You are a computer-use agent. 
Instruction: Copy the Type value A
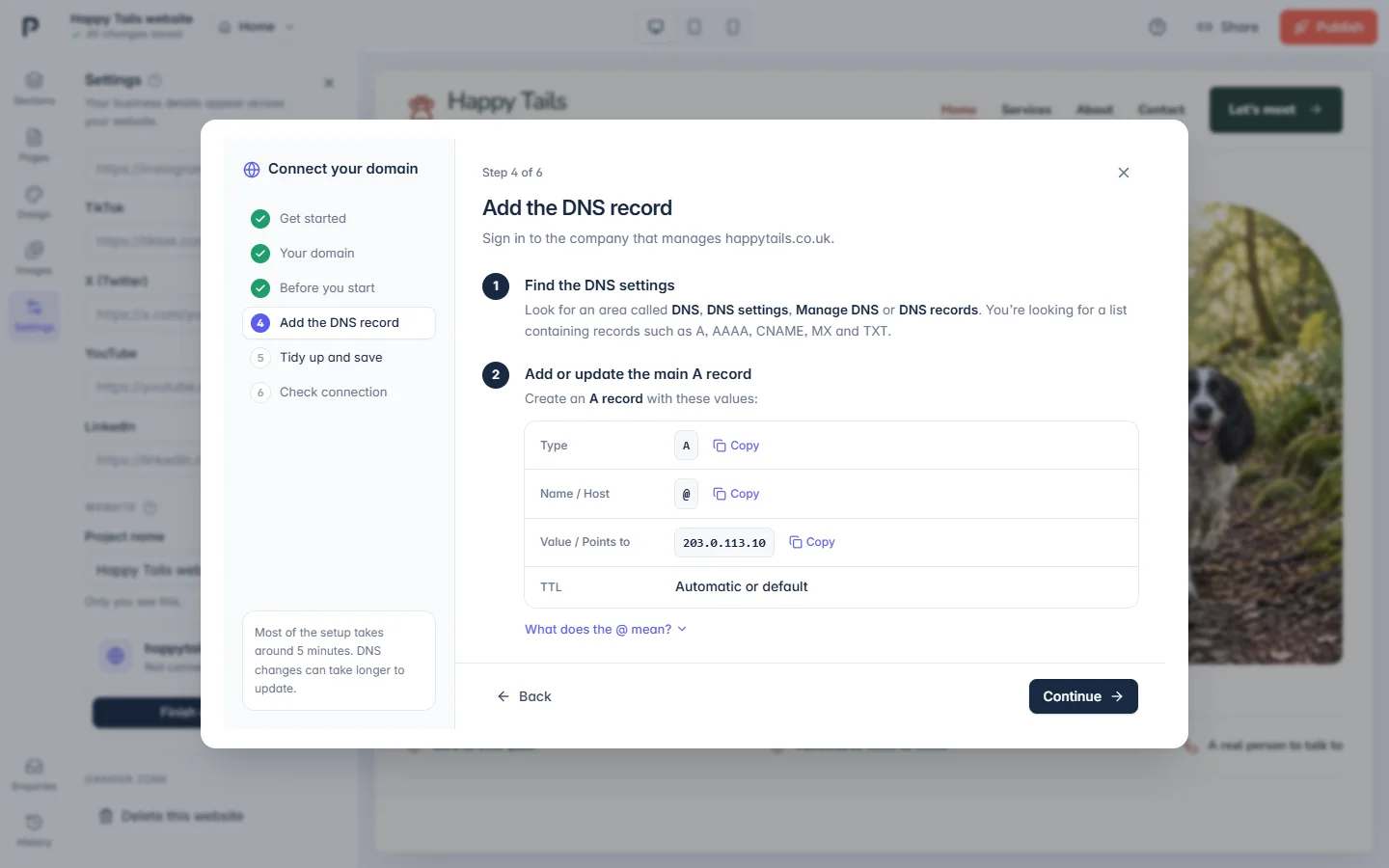coord(736,446)
